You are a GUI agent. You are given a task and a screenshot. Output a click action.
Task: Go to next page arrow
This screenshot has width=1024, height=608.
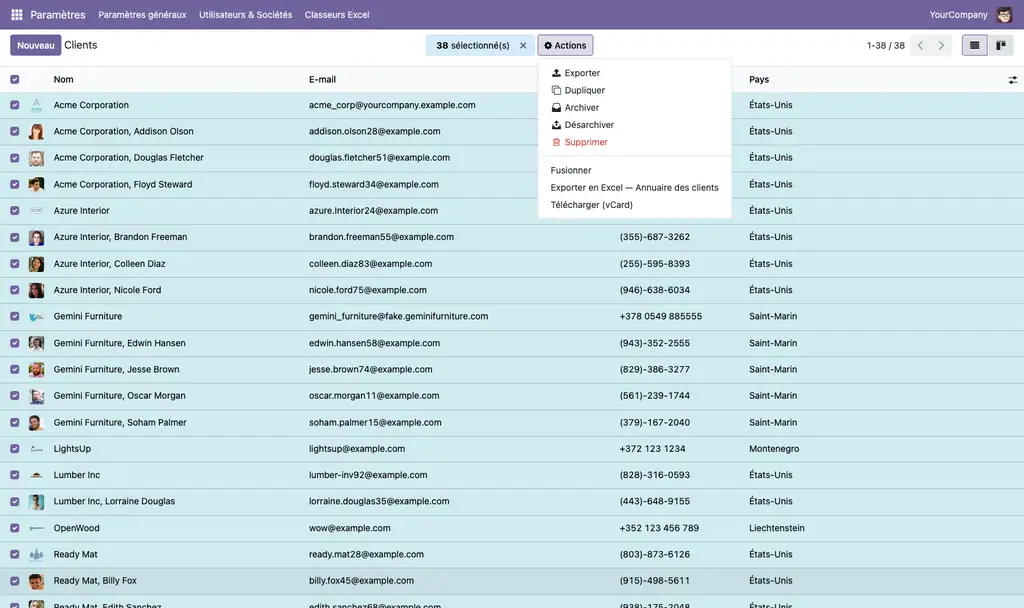(941, 45)
